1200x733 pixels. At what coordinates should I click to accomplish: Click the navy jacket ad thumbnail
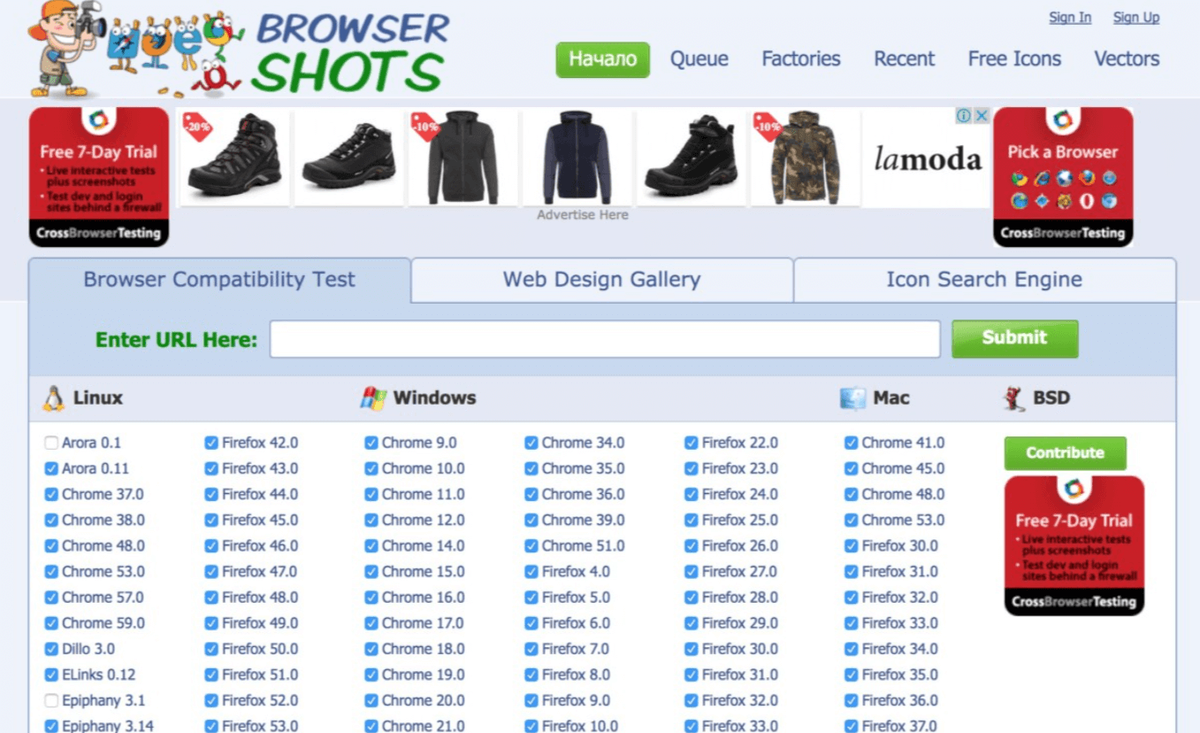tap(577, 157)
